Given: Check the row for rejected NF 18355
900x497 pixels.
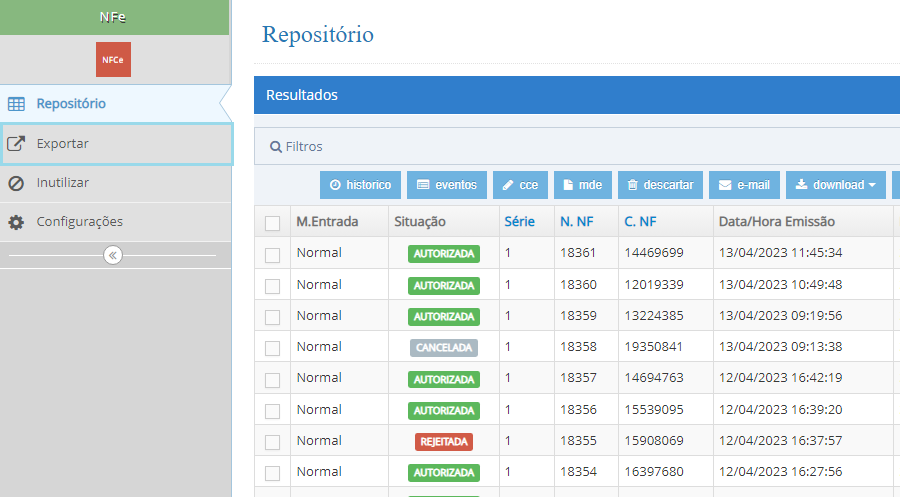Looking at the screenshot, I should click(273, 442).
